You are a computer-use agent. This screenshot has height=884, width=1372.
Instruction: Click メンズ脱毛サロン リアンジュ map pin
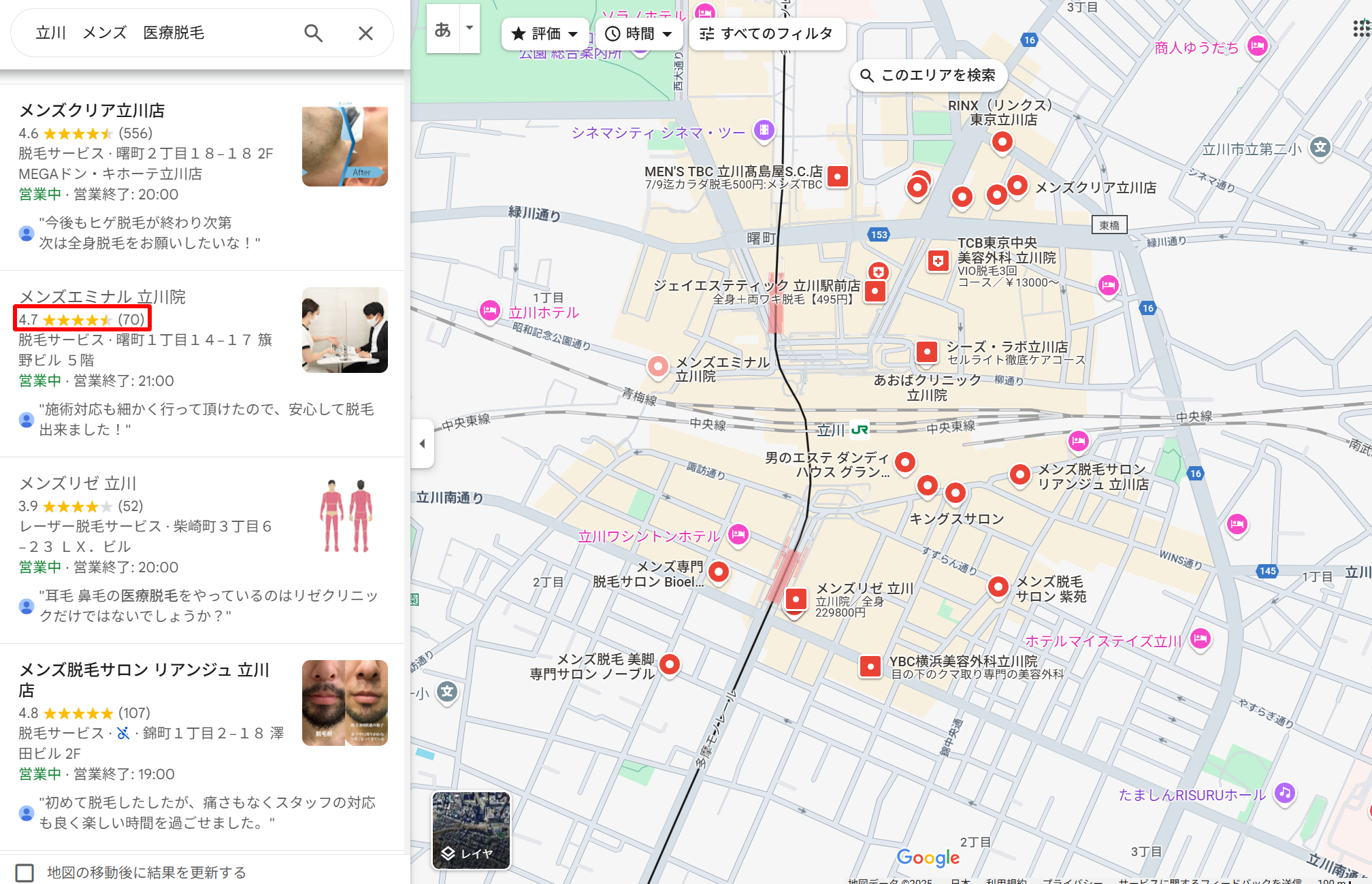(1019, 474)
